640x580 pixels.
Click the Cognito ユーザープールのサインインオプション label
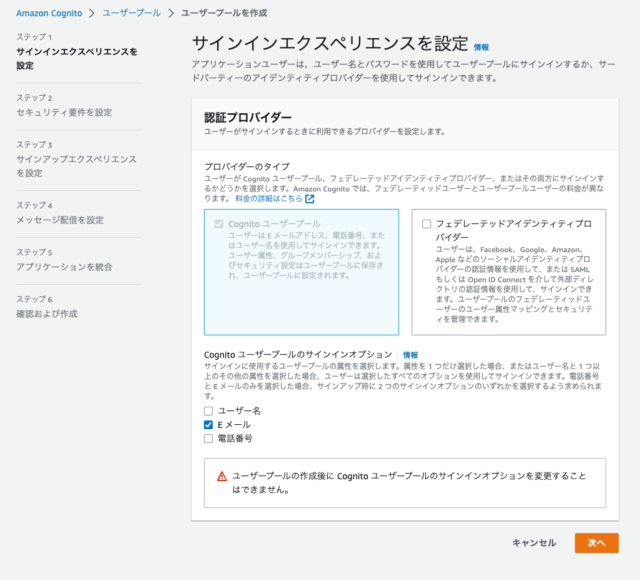(298, 354)
